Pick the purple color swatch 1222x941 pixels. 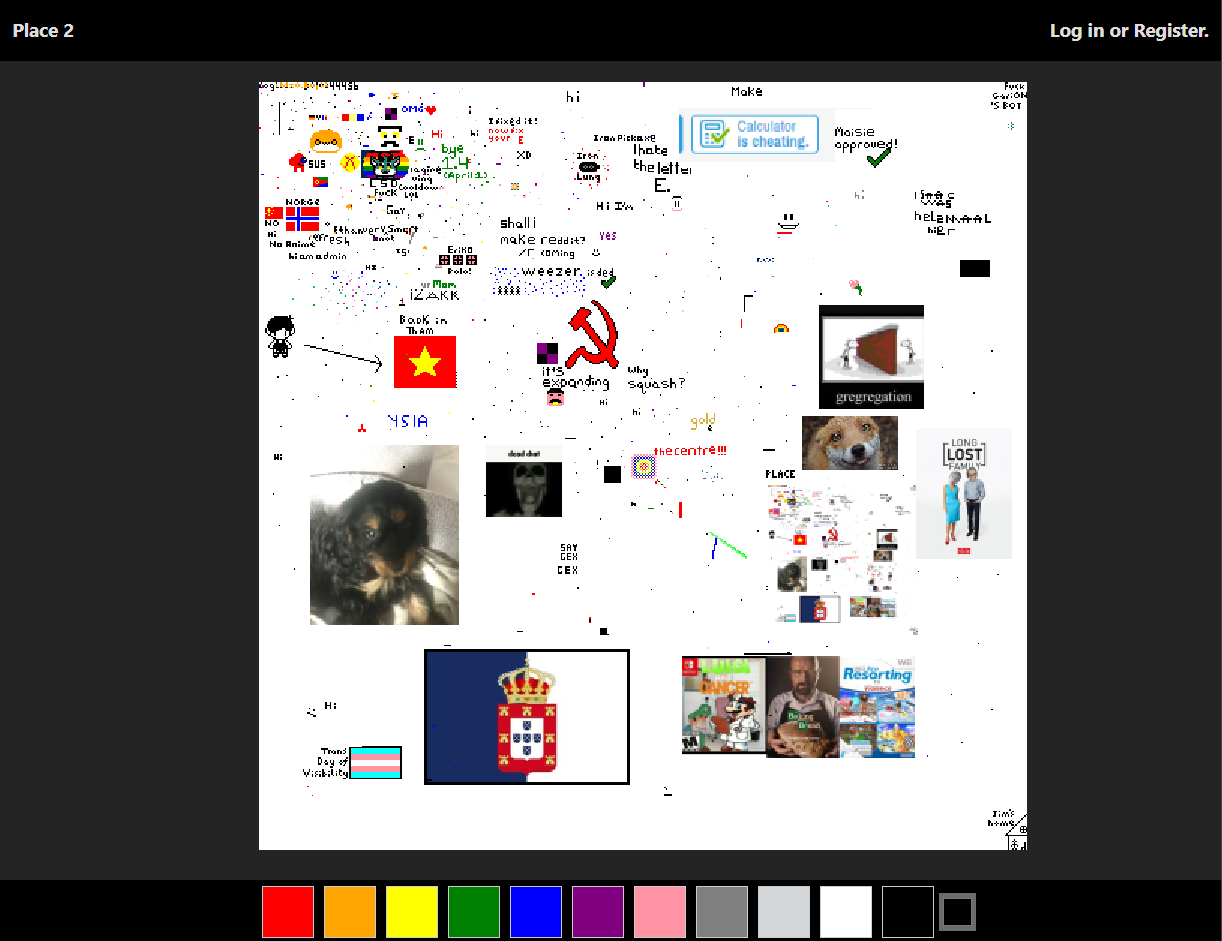tap(598, 911)
